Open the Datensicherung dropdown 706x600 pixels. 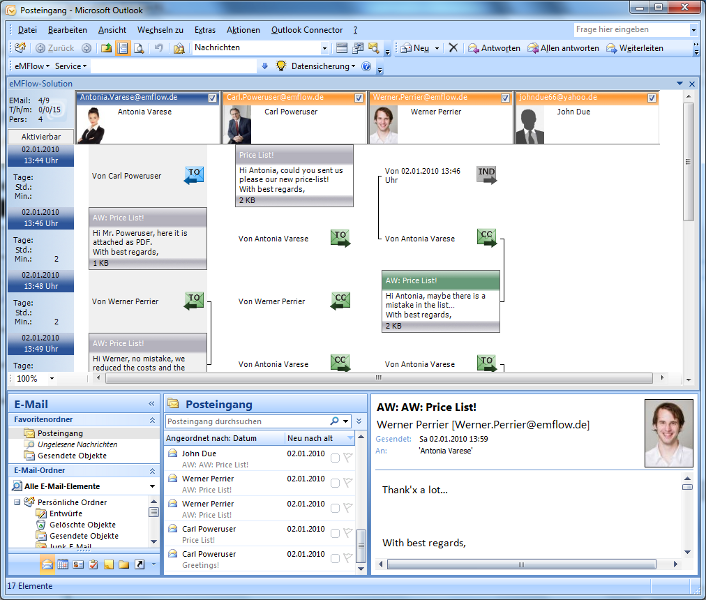(323, 66)
